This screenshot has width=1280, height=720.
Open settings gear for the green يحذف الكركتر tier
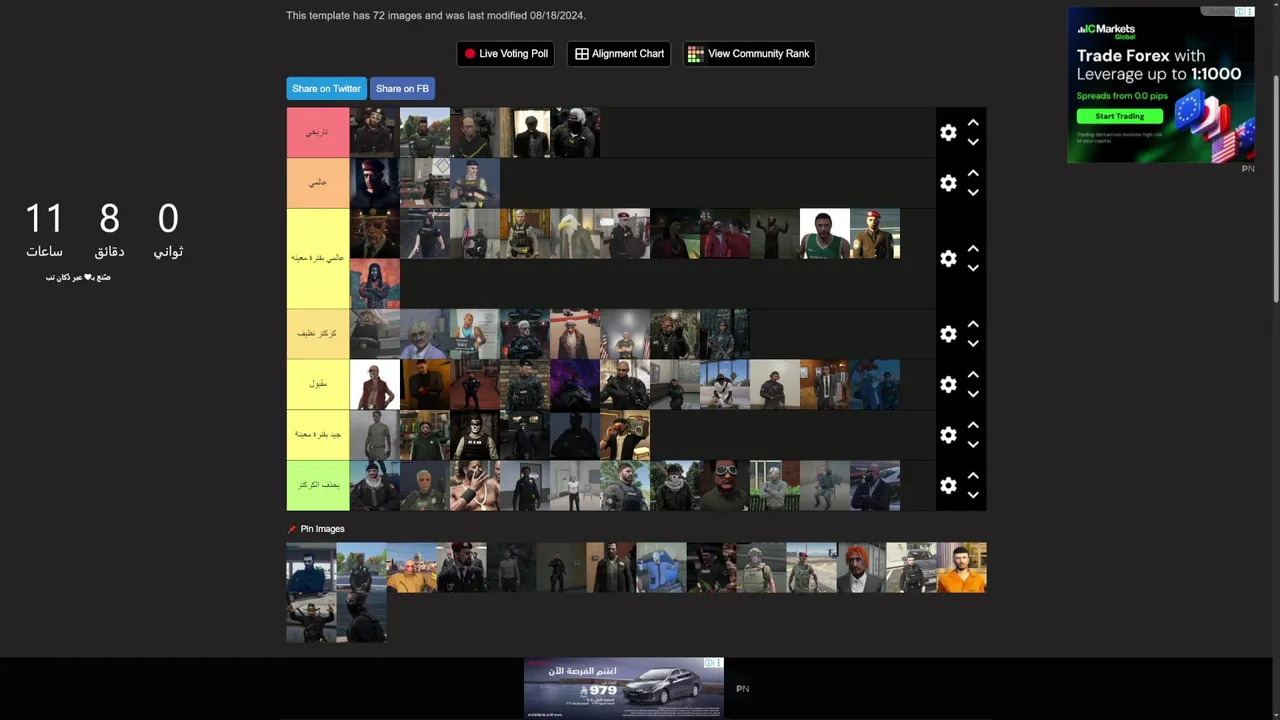point(948,485)
